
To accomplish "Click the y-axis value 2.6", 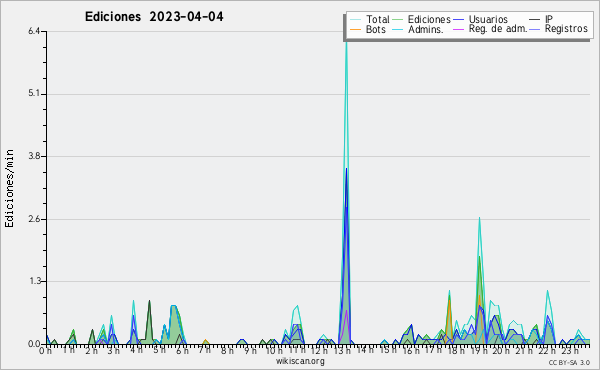I will 34,219.
